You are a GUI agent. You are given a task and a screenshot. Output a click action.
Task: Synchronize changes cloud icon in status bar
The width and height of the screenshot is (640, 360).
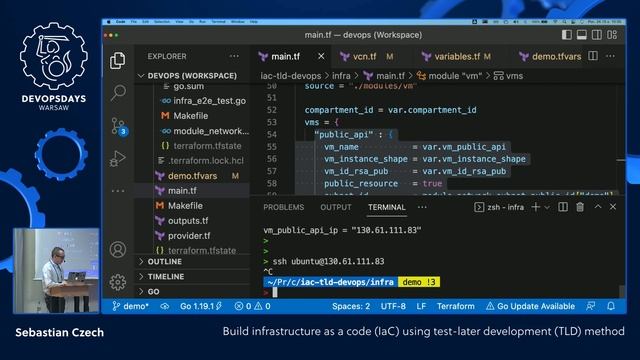(x=164, y=306)
